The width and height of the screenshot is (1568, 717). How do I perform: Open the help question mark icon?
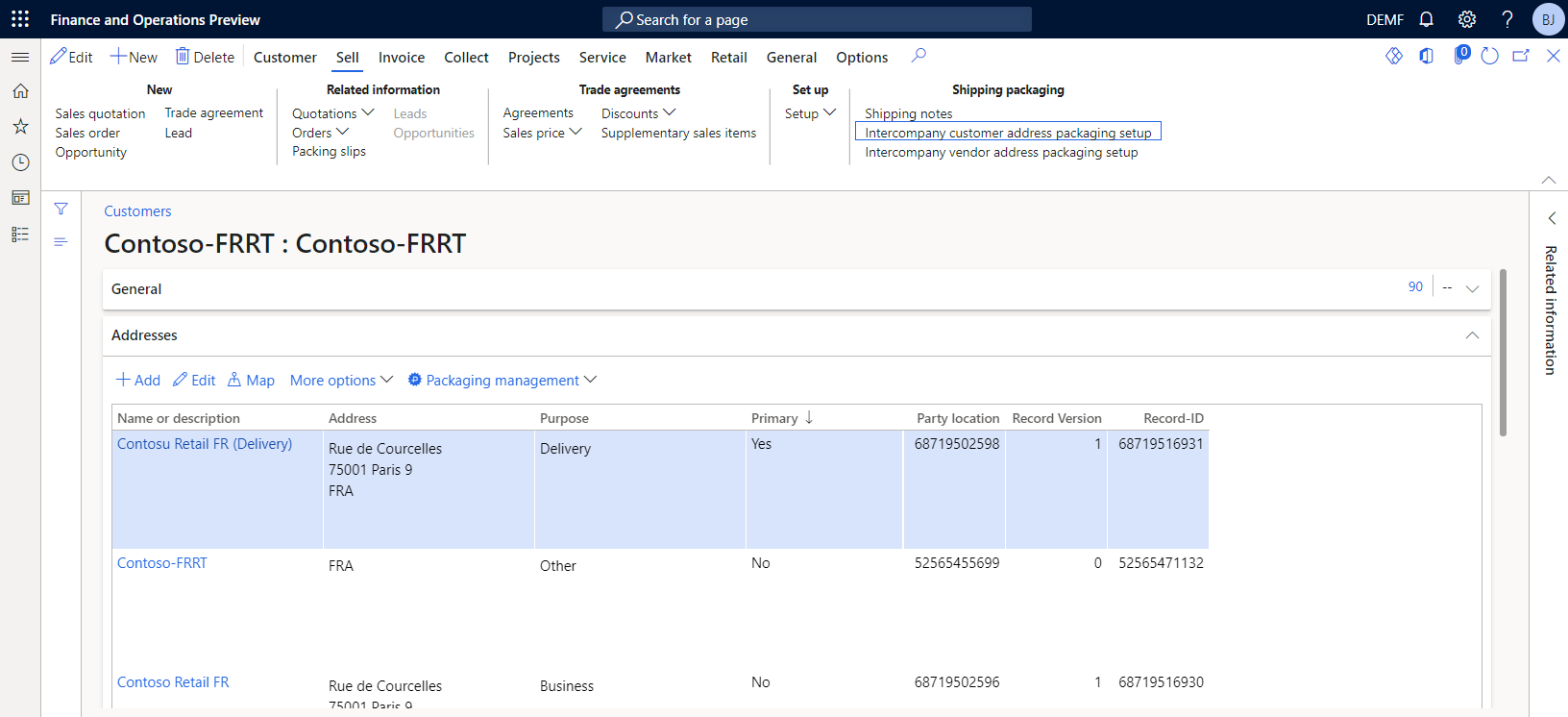[x=1507, y=19]
